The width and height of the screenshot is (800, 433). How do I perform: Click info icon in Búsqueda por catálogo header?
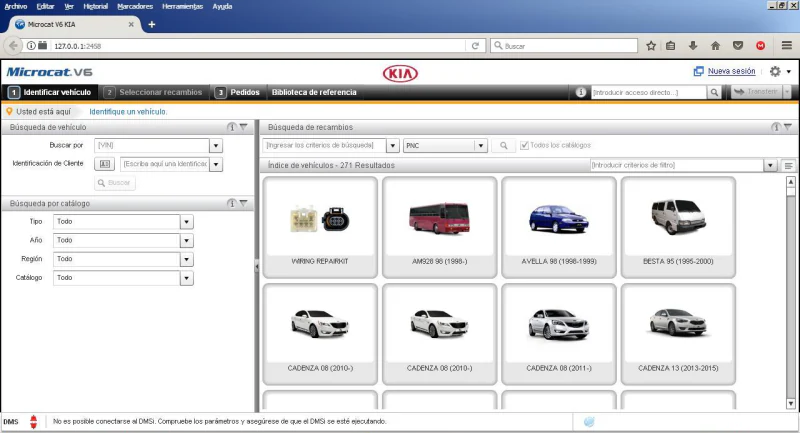[231, 203]
